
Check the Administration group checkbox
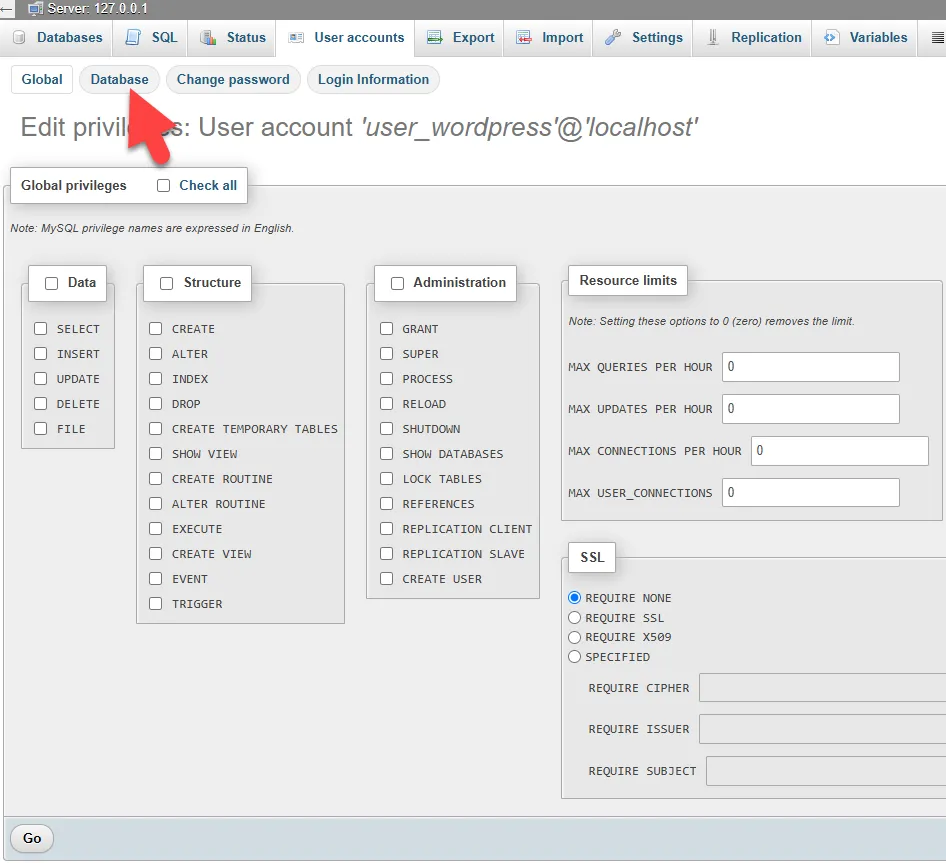click(x=397, y=284)
